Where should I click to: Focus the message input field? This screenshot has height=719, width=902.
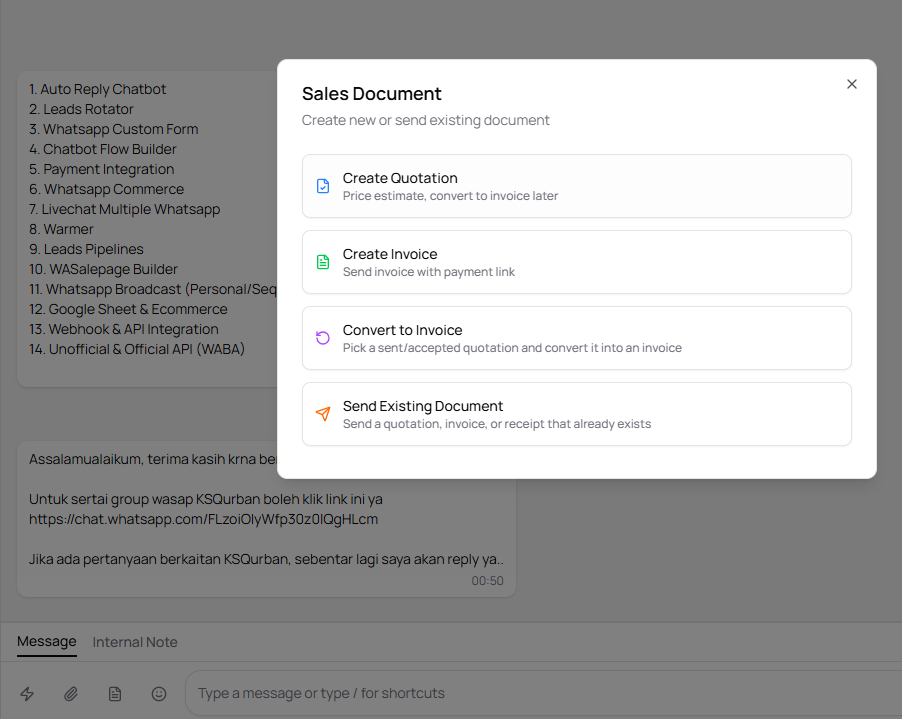click(x=544, y=693)
